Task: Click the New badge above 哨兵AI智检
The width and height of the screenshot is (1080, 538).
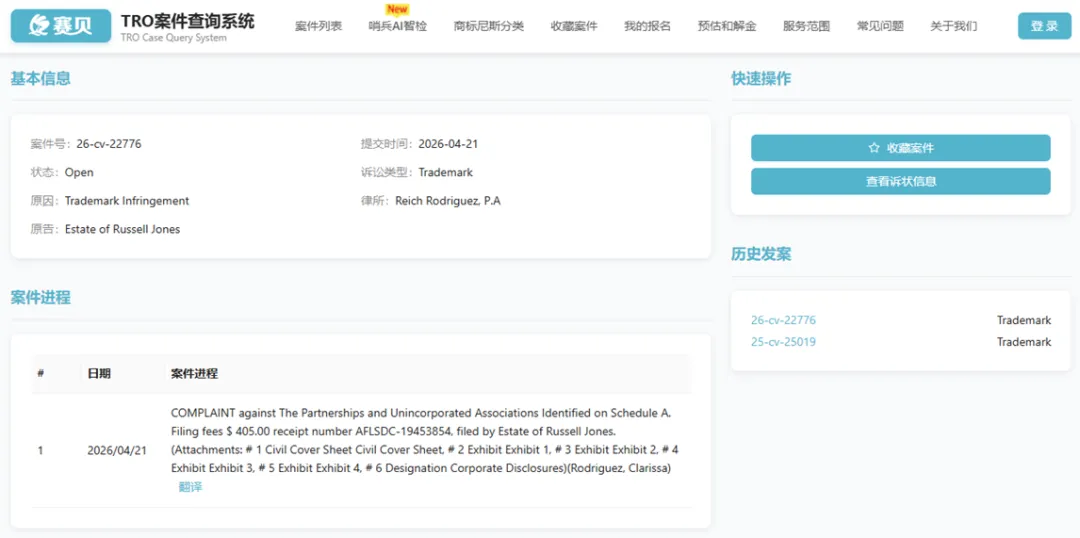Action: (397, 10)
